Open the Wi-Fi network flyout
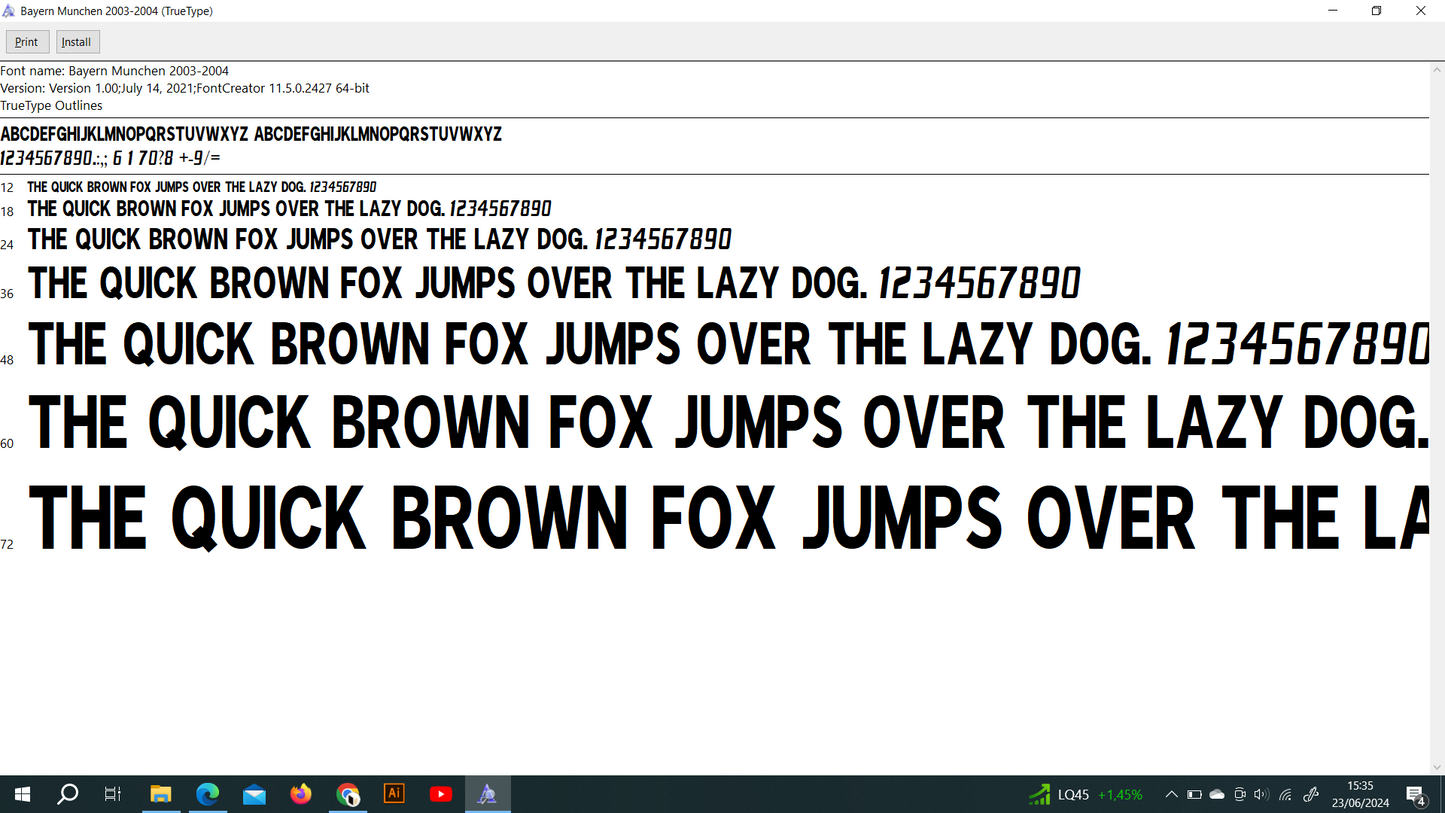This screenshot has height=813, width=1445. pos(1286,794)
